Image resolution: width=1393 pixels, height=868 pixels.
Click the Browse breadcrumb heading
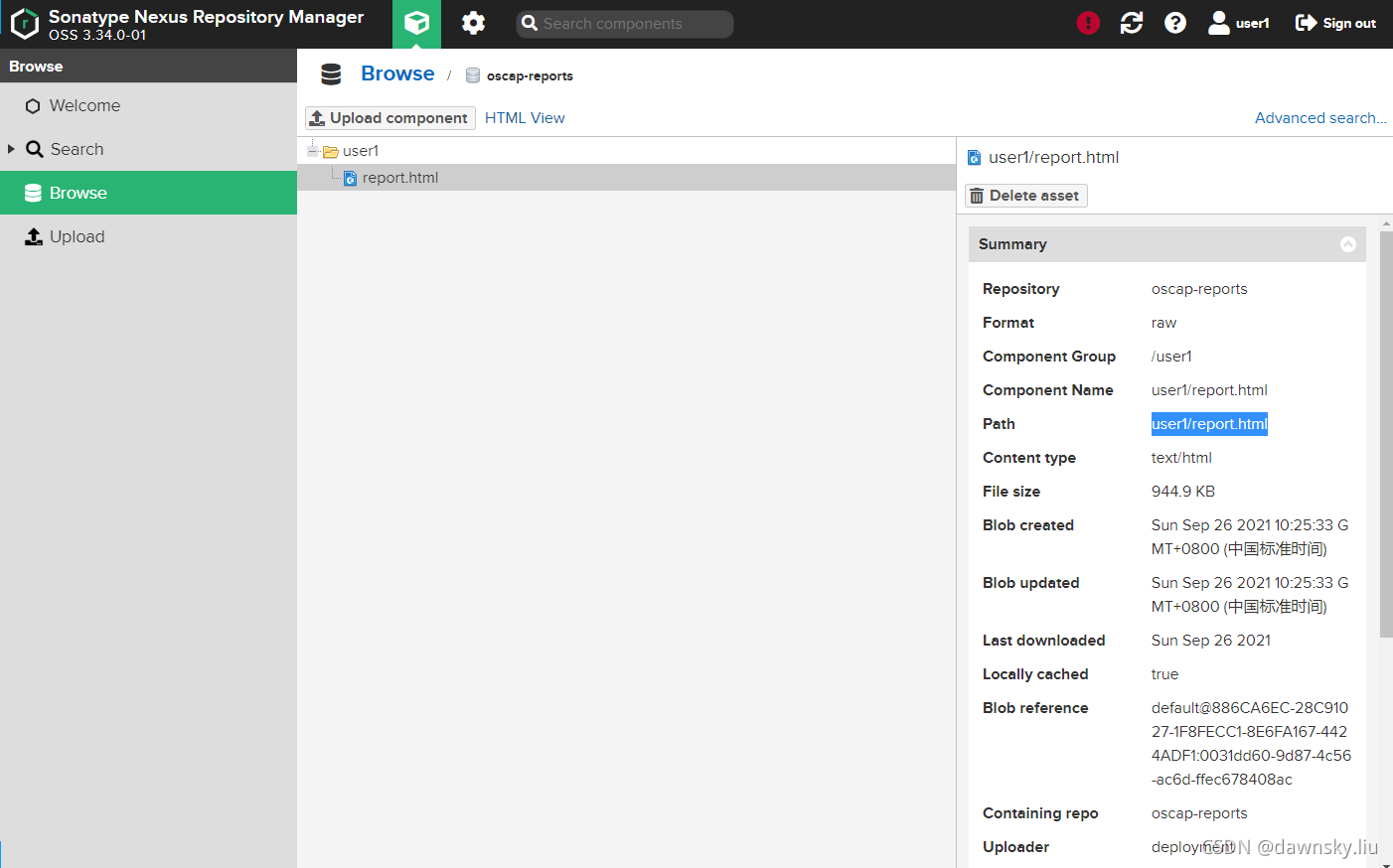(397, 73)
